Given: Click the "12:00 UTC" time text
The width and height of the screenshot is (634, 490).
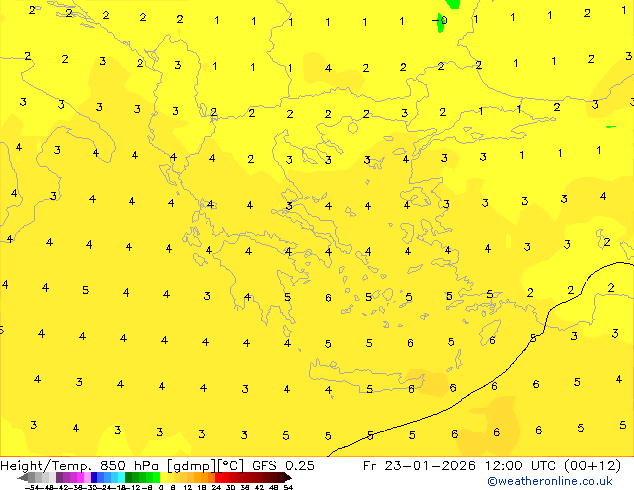Looking at the screenshot, I should [522, 466].
